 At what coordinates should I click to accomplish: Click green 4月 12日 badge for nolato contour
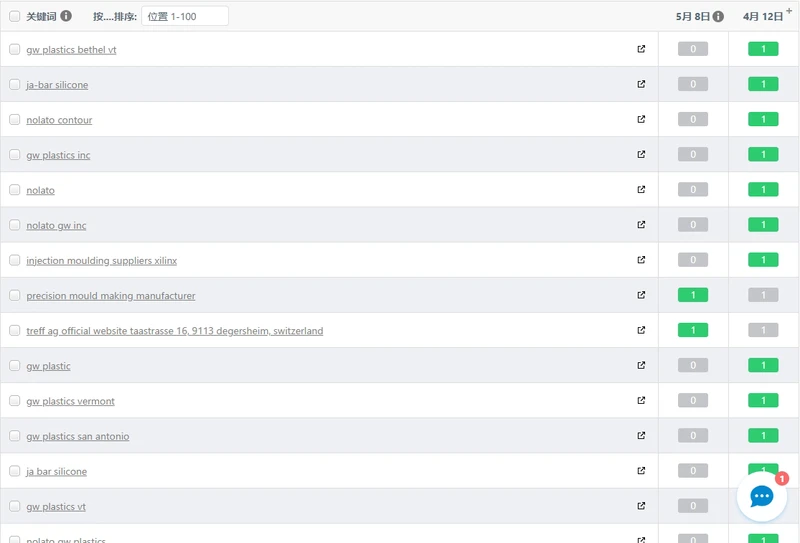(763, 119)
